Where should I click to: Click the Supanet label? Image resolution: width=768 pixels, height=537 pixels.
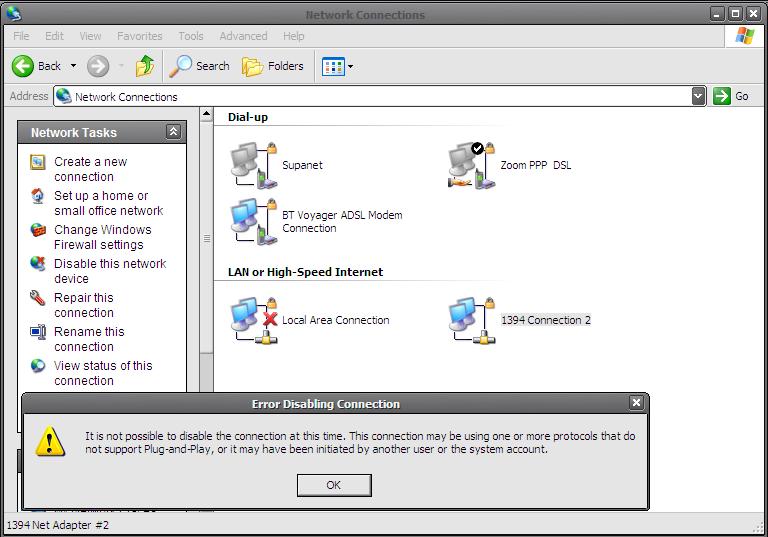click(302, 165)
